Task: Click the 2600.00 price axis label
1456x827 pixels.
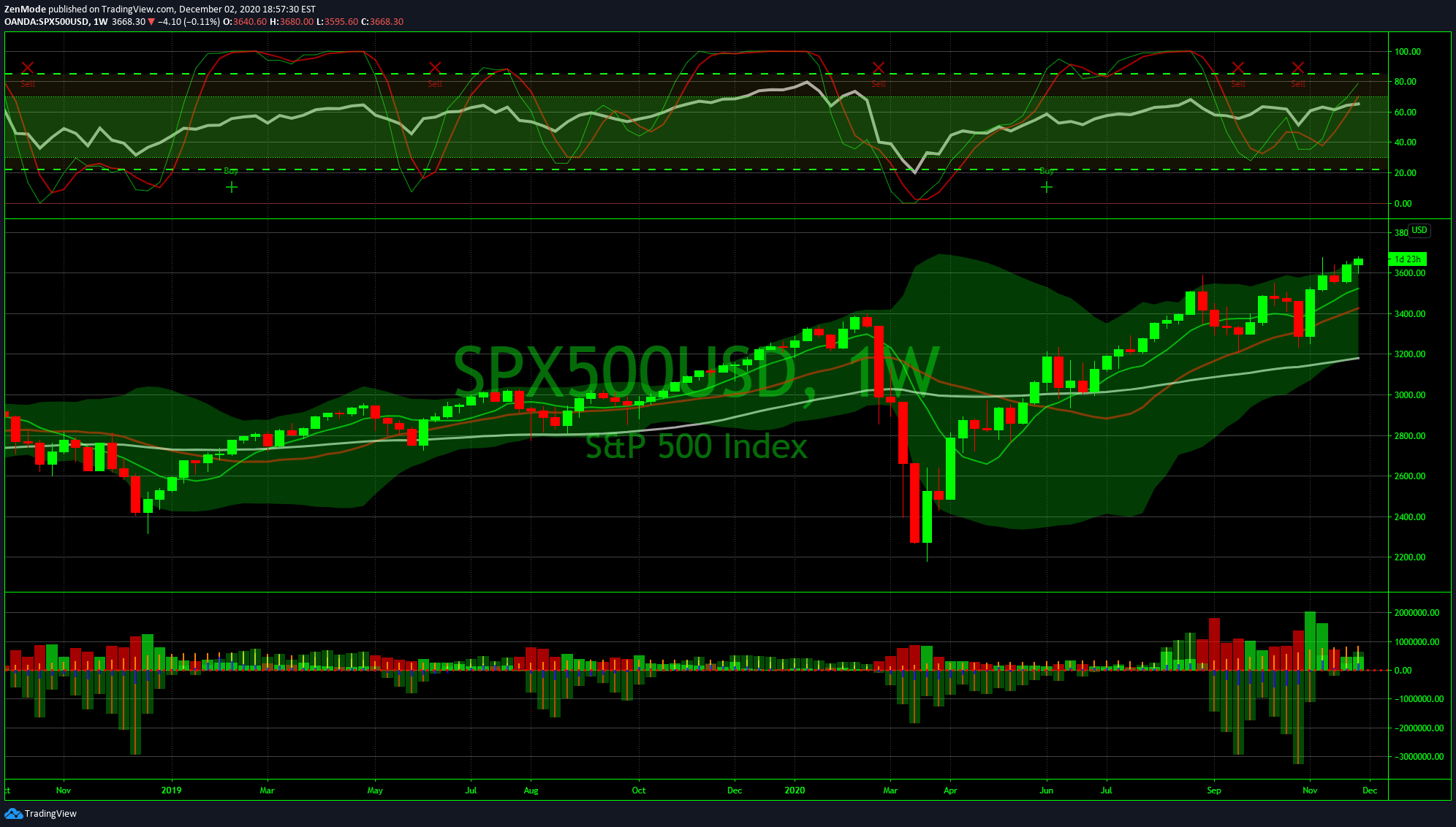Action: (1410, 476)
